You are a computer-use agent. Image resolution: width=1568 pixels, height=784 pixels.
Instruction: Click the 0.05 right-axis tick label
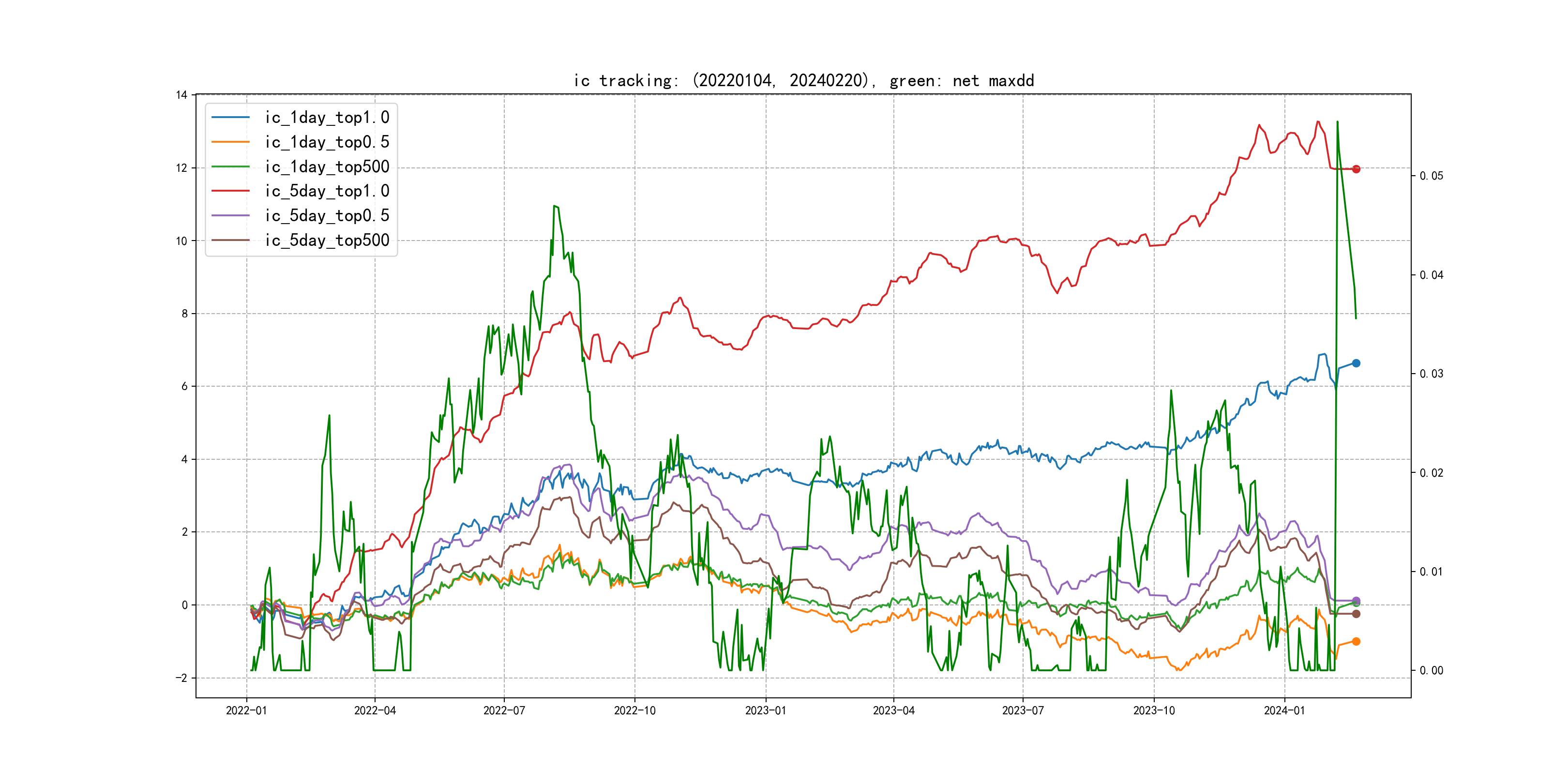(1431, 176)
